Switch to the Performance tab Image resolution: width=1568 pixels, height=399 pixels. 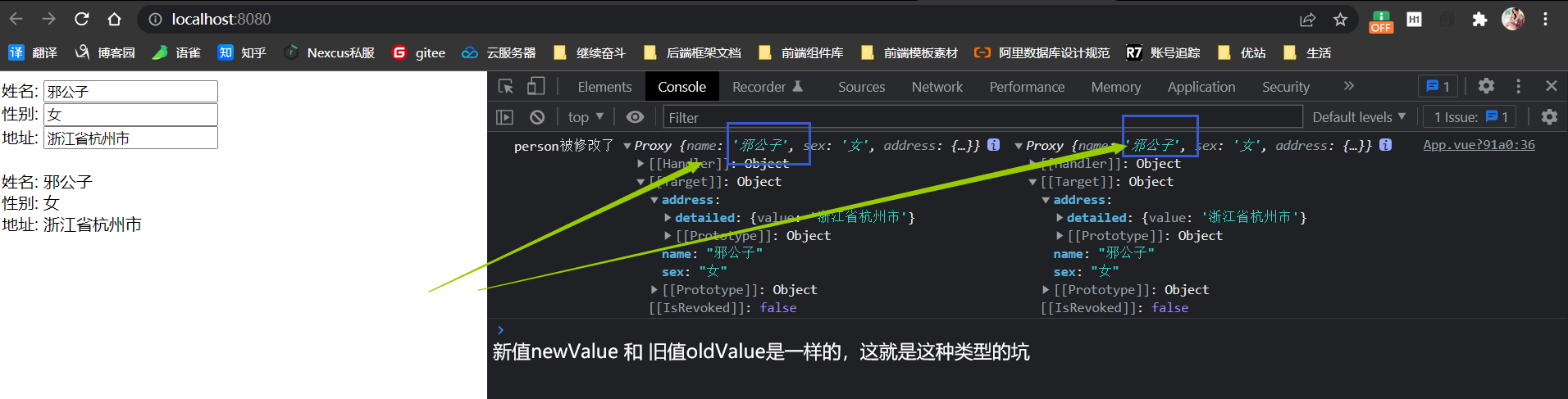point(1027,86)
